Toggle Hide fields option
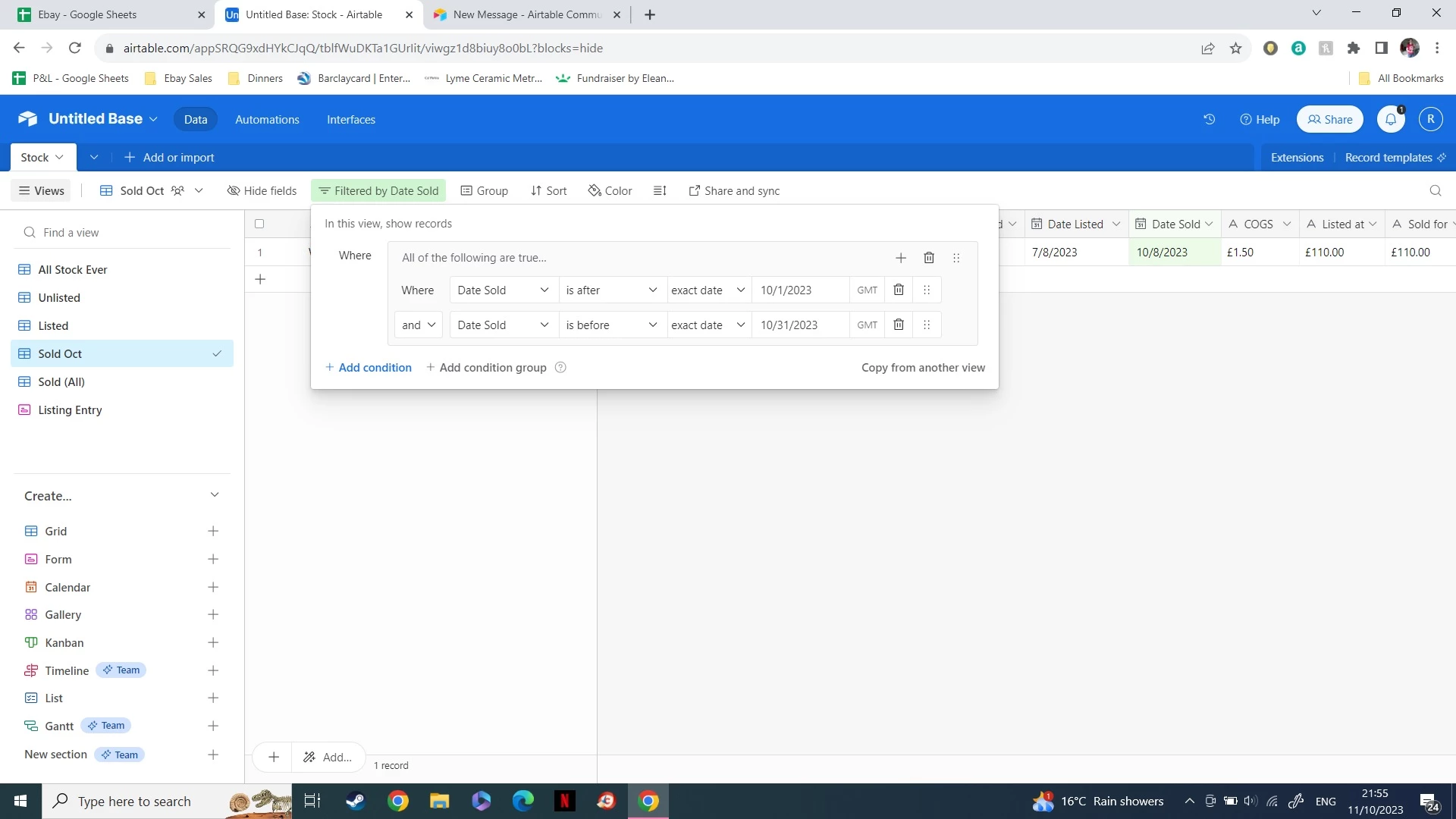The height and width of the screenshot is (819, 1456). pyautogui.click(x=262, y=191)
